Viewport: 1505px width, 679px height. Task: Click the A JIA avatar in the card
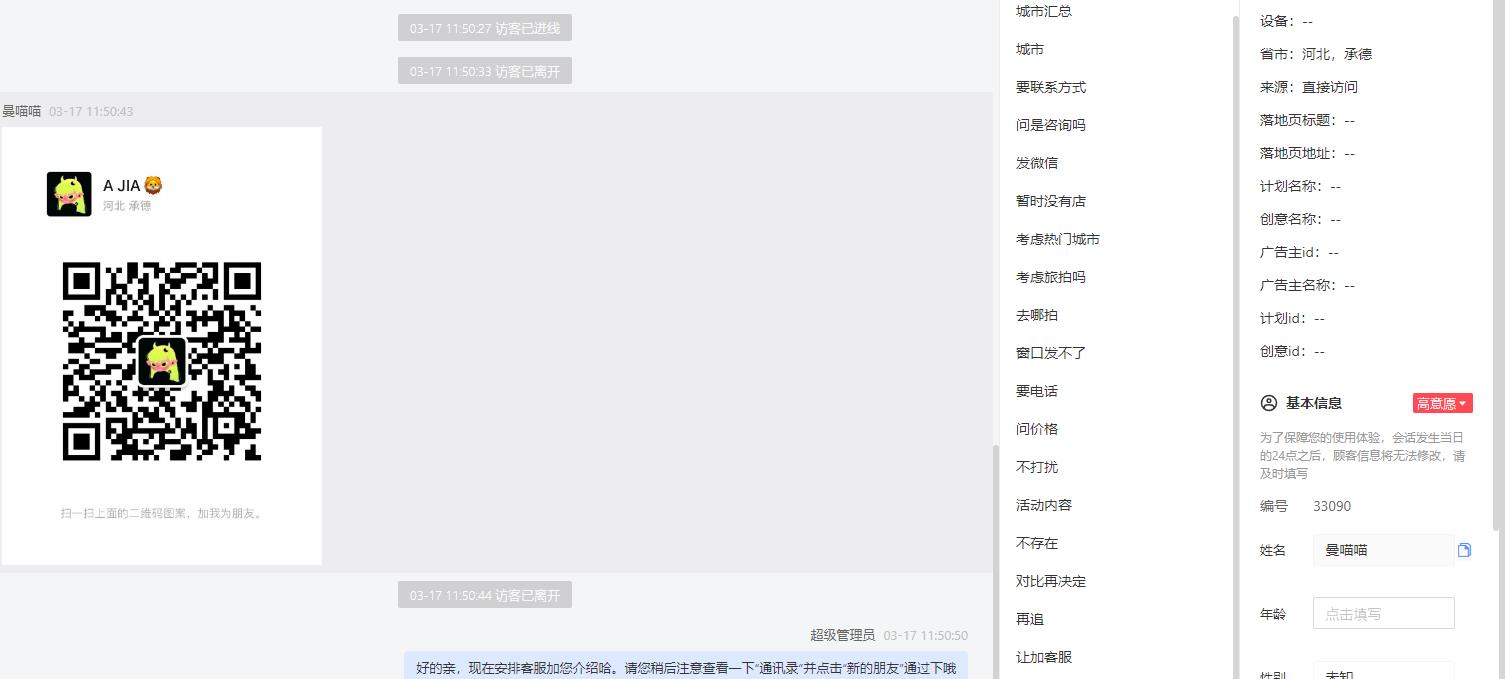pyautogui.click(x=69, y=194)
